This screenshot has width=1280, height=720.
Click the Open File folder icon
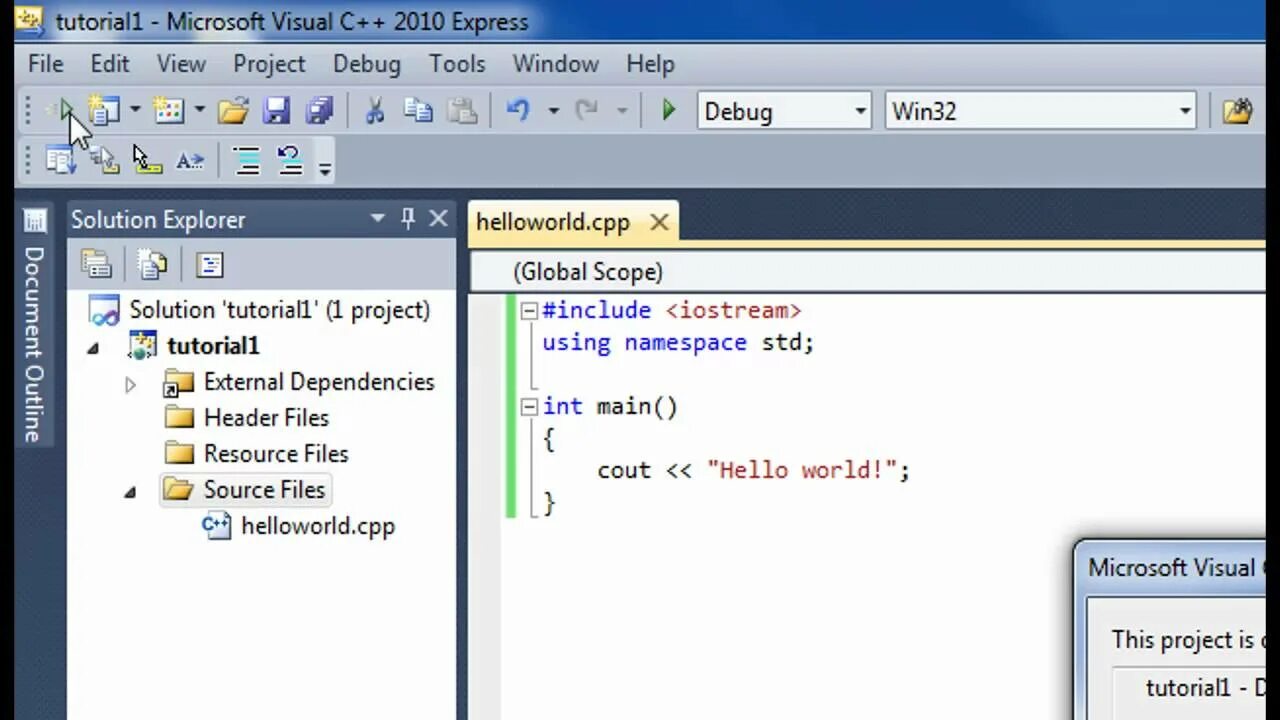tap(233, 110)
